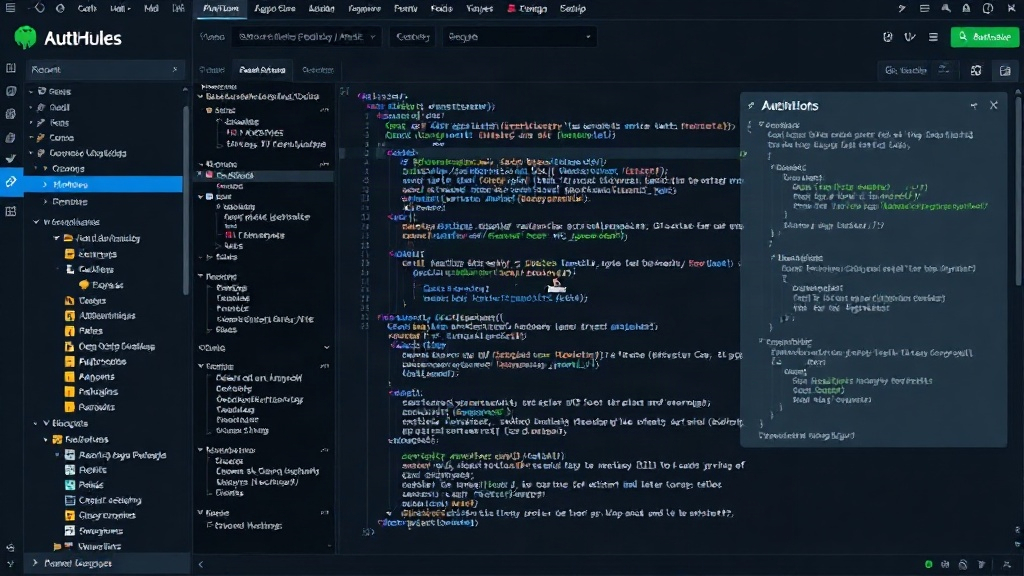Collapse the last top-level section of the floating panel
This screenshot has height=576, width=1024.
point(761,342)
